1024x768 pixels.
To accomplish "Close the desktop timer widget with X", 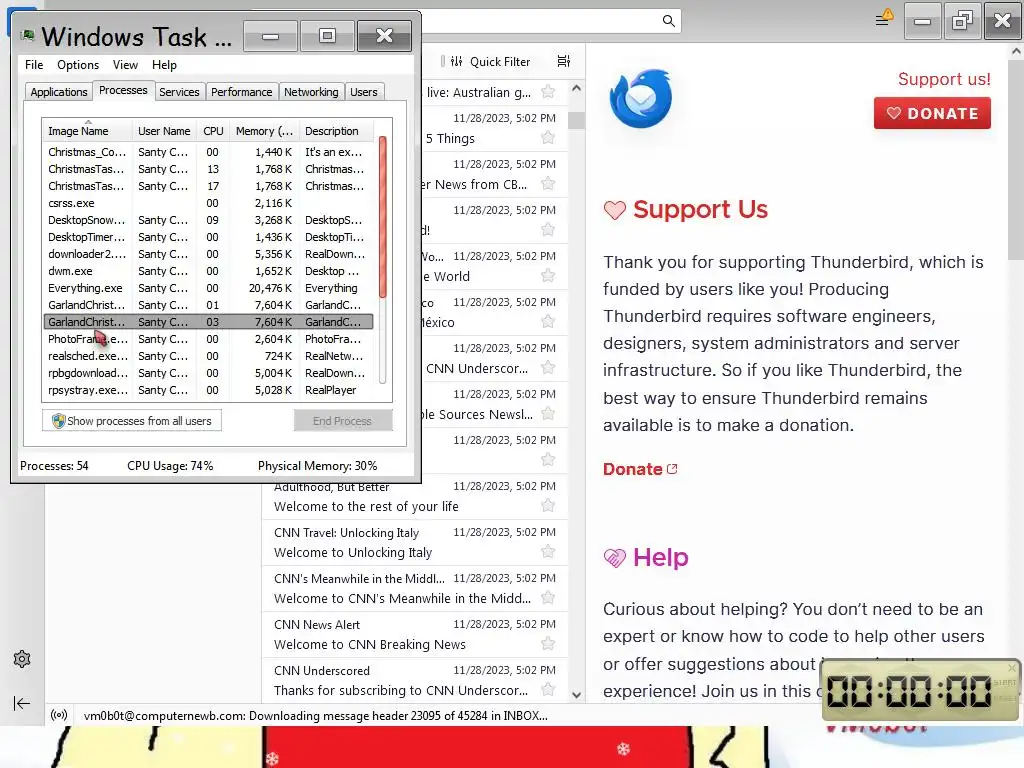I will coord(1012,667).
